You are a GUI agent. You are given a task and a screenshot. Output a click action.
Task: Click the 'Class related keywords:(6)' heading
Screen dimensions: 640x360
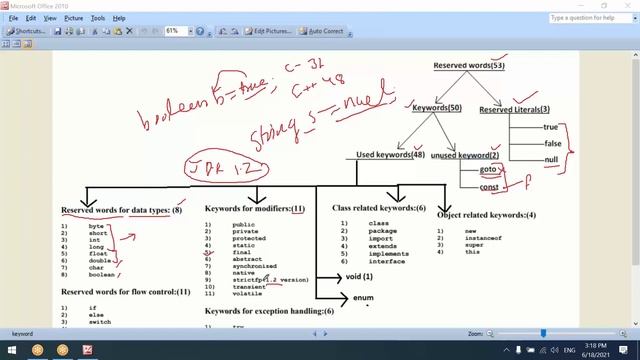(379, 208)
